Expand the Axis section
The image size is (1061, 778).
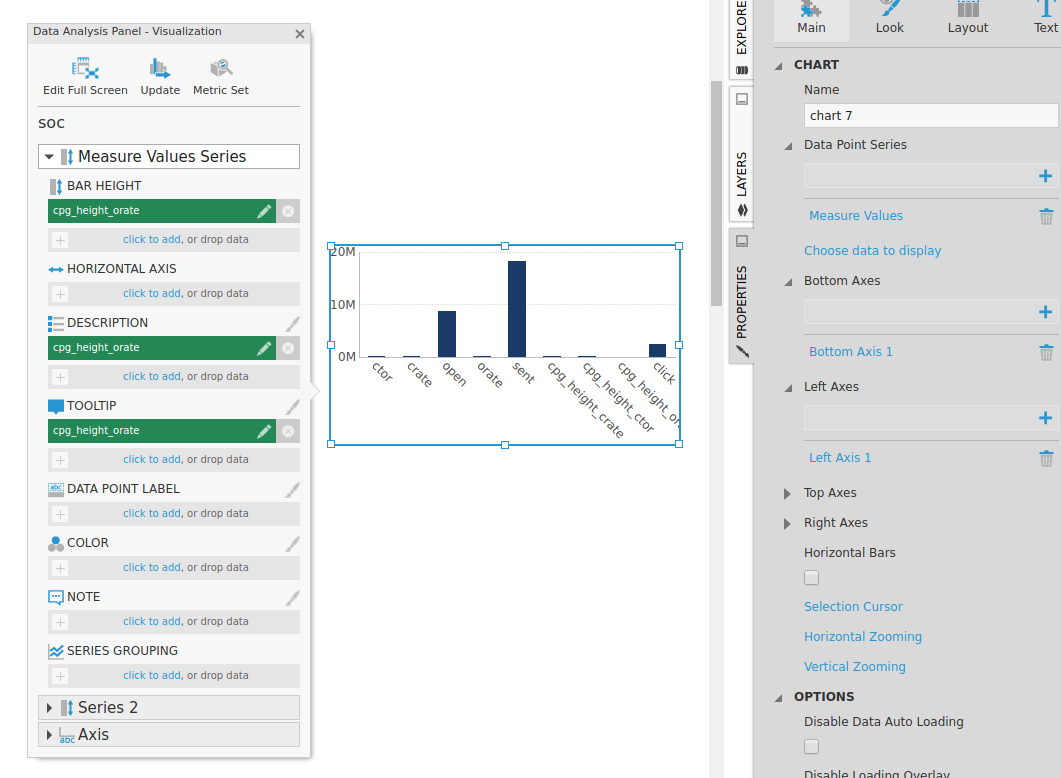click(49, 735)
